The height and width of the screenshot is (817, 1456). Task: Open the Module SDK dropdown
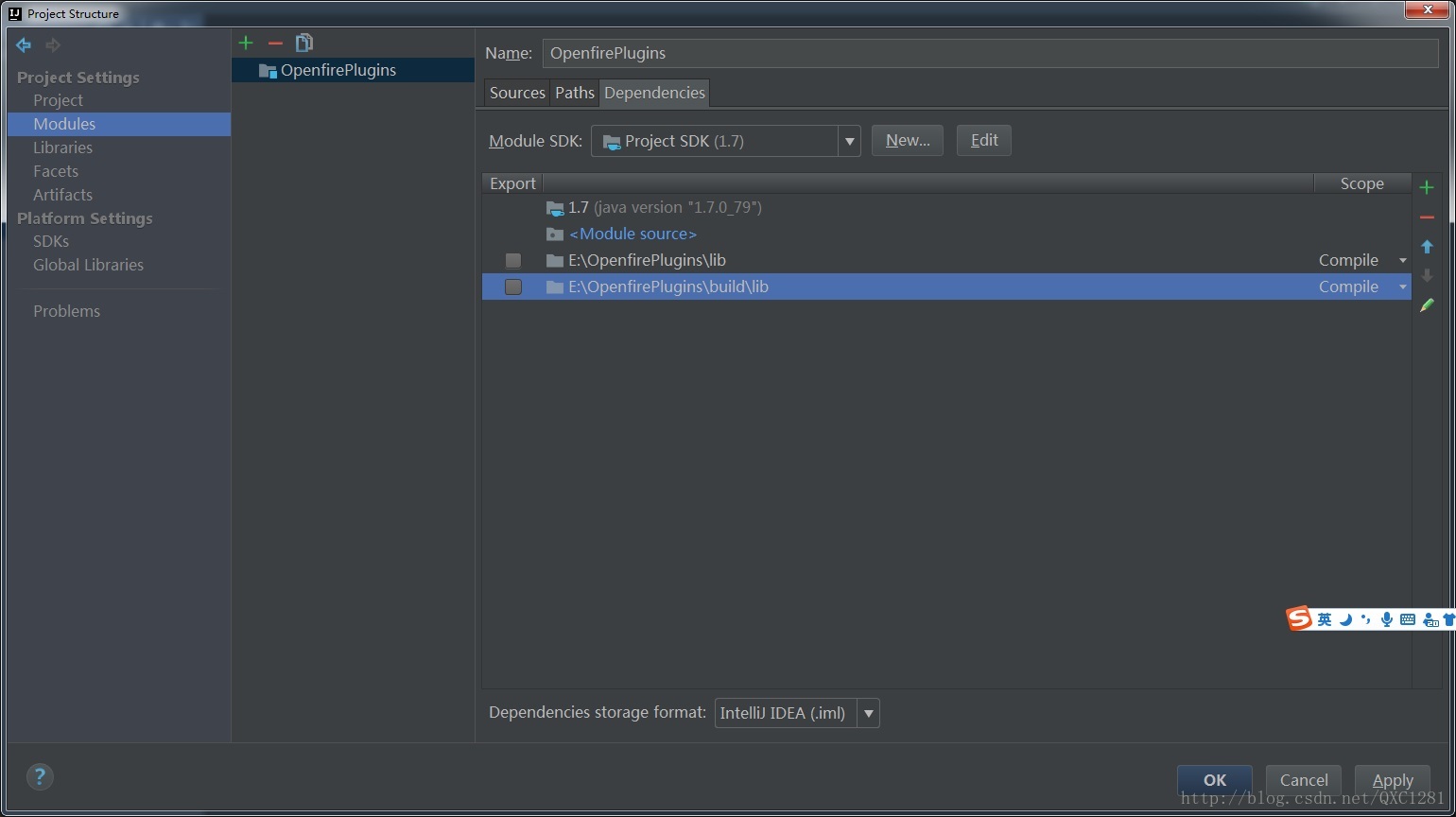pyautogui.click(x=849, y=141)
